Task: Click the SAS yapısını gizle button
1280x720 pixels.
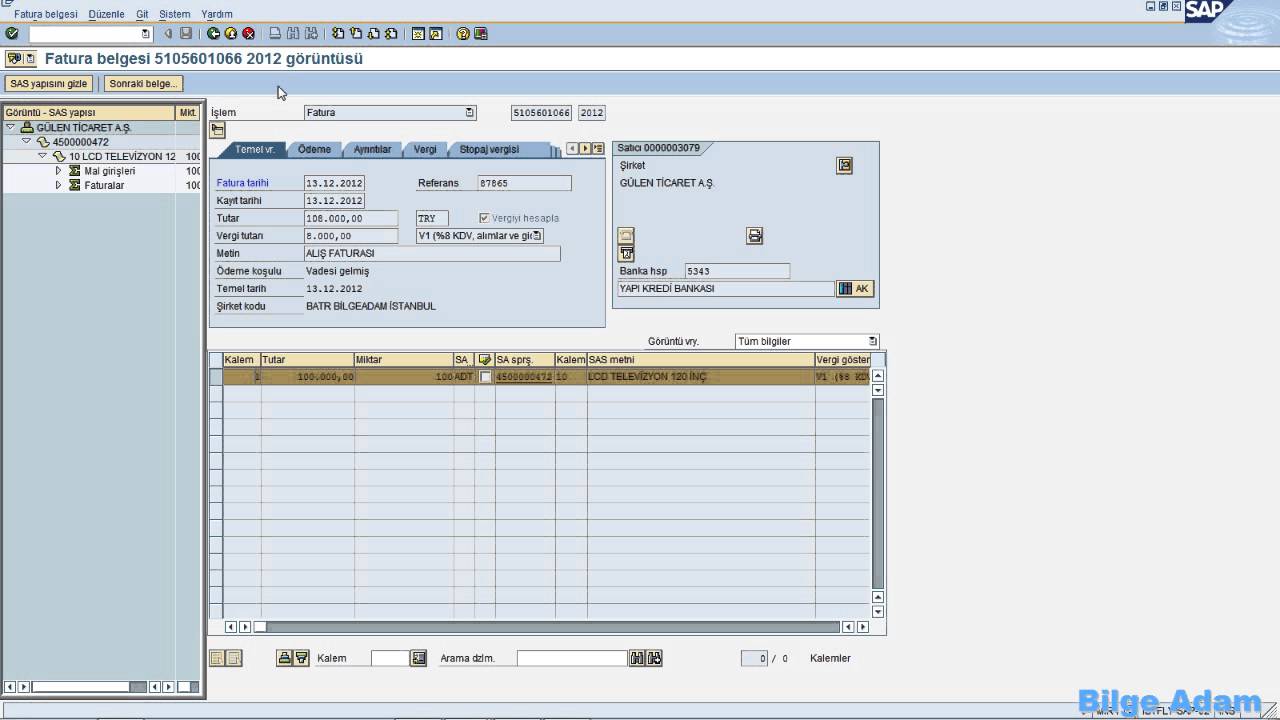Action: pyautogui.click(x=49, y=84)
